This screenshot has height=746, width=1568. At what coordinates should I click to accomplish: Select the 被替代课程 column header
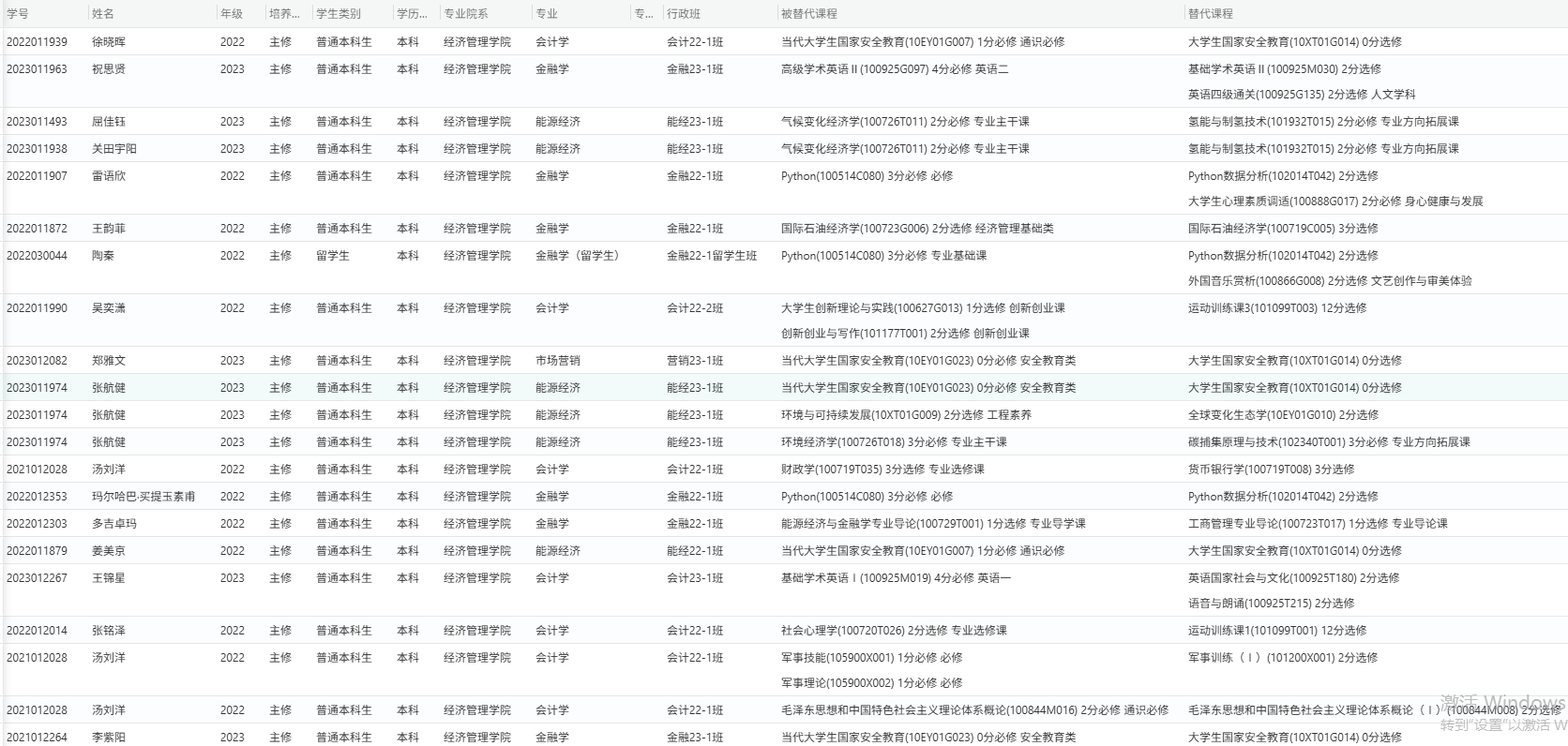(x=808, y=14)
